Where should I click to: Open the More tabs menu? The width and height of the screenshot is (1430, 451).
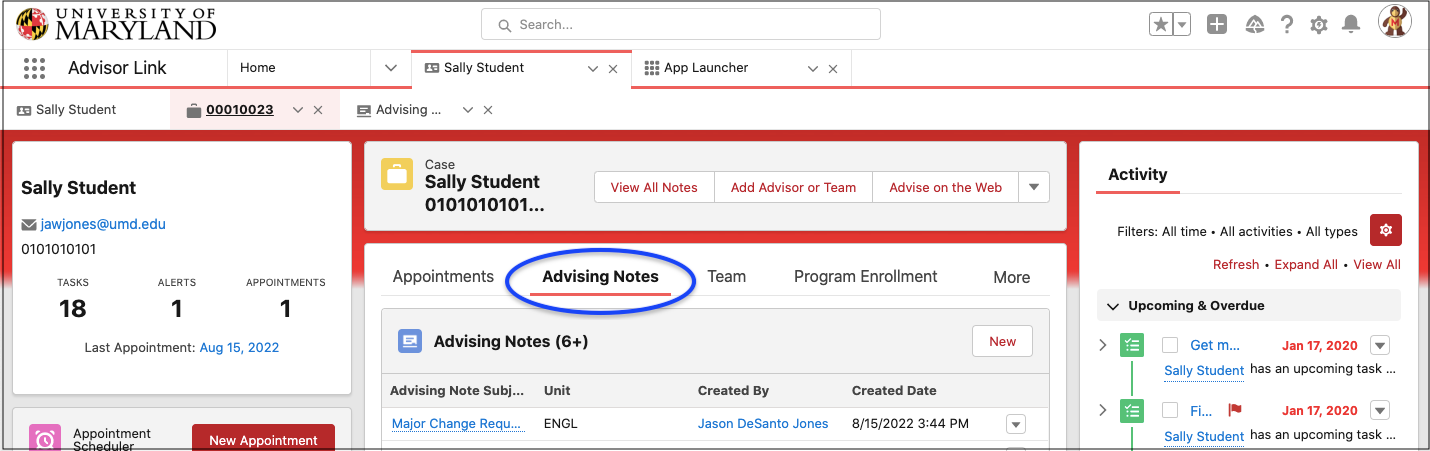coord(1011,277)
